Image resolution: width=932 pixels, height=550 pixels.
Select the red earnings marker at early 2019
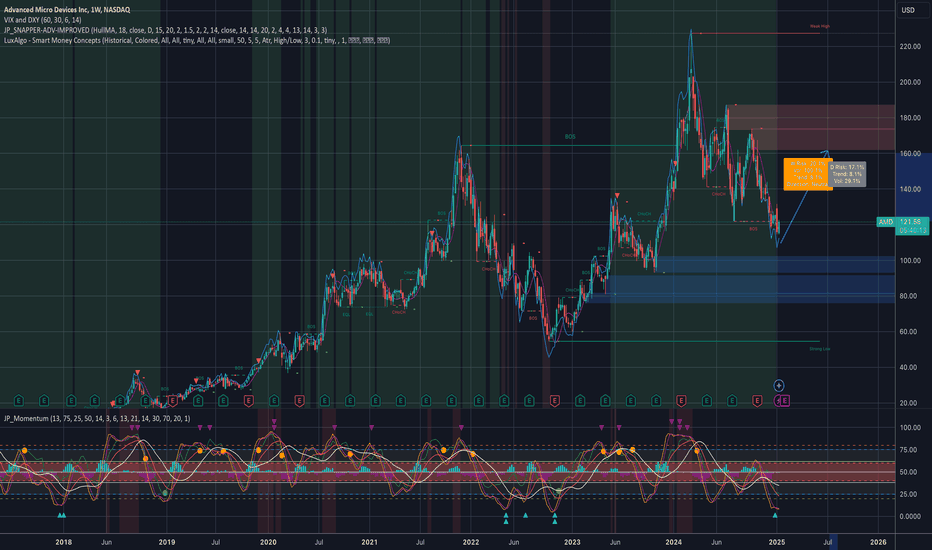click(x=172, y=401)
